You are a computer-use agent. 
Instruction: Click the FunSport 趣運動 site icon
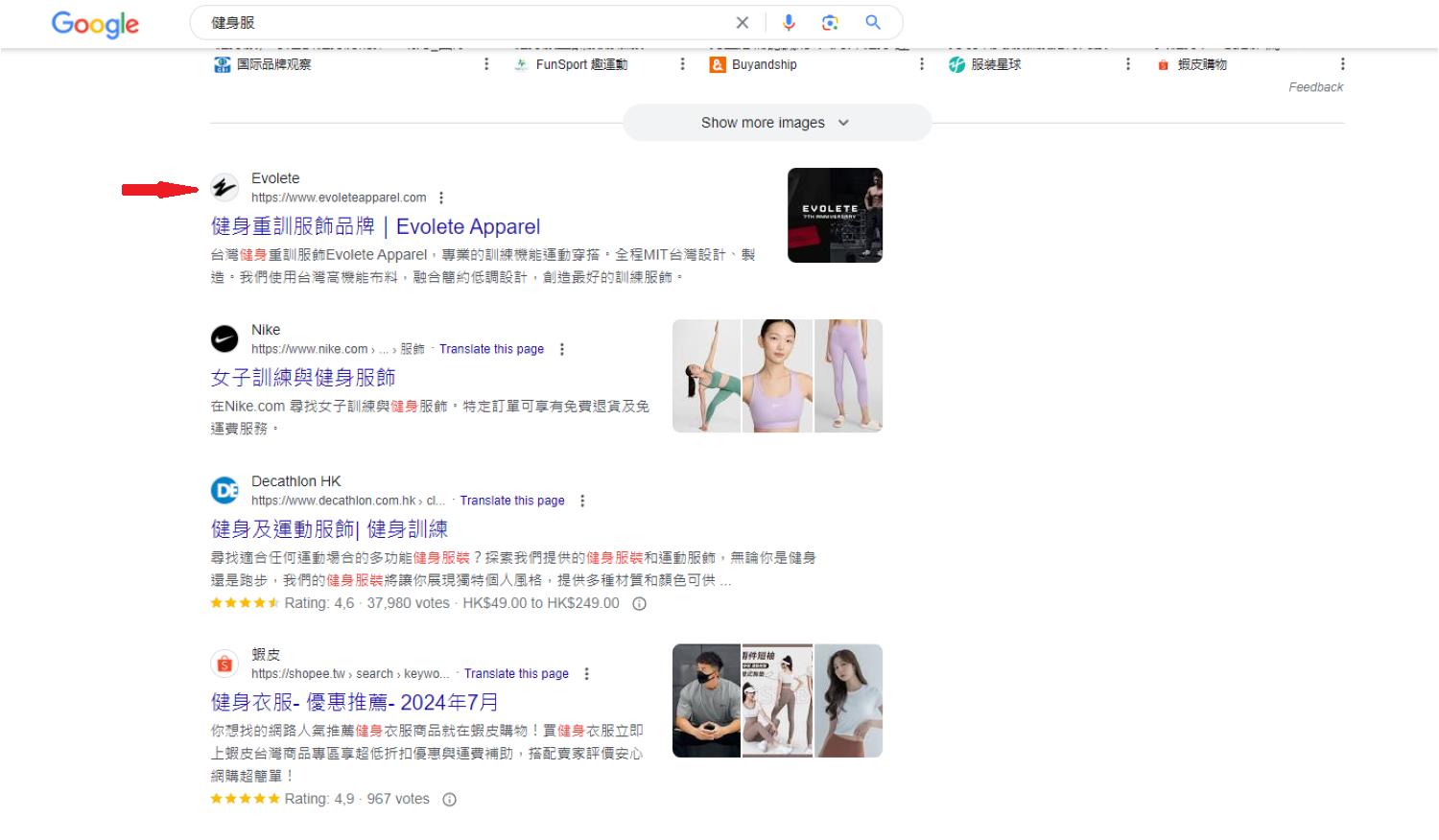coord(521,64)
